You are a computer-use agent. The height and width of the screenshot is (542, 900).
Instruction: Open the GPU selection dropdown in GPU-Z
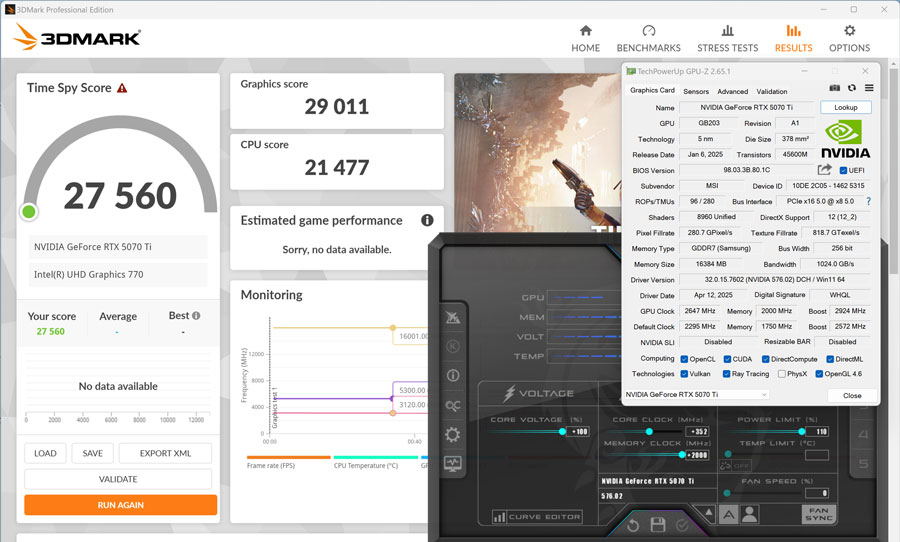click(x=696, y=394)
